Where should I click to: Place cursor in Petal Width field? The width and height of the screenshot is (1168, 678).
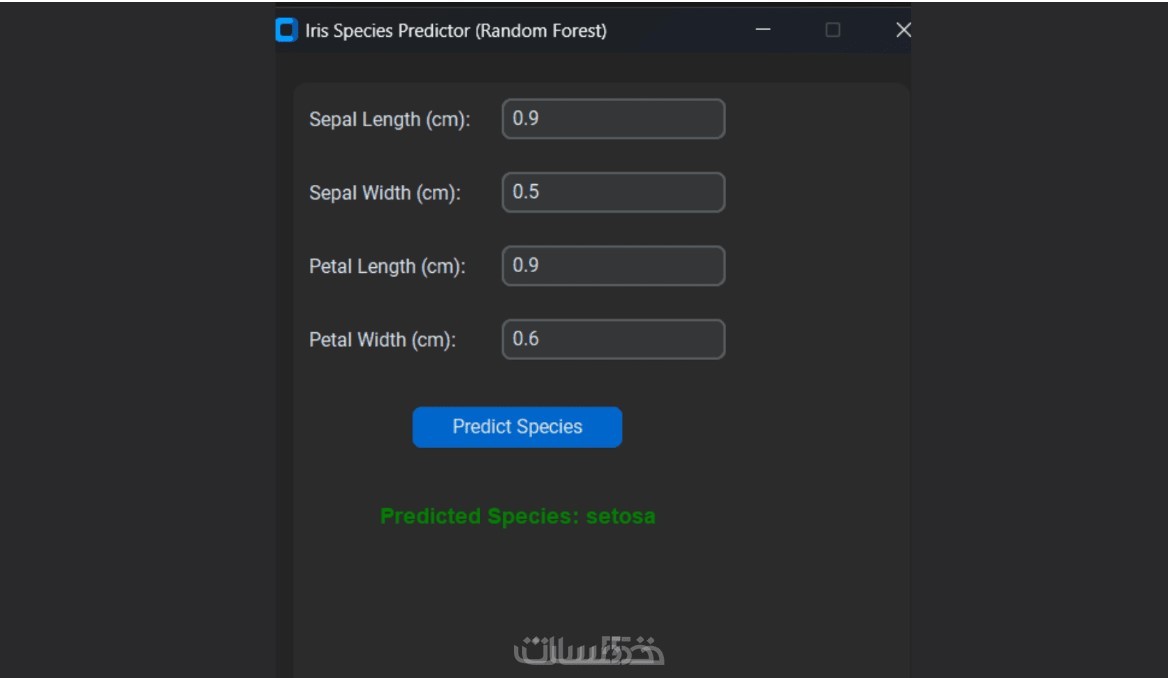tap(613, 339)
